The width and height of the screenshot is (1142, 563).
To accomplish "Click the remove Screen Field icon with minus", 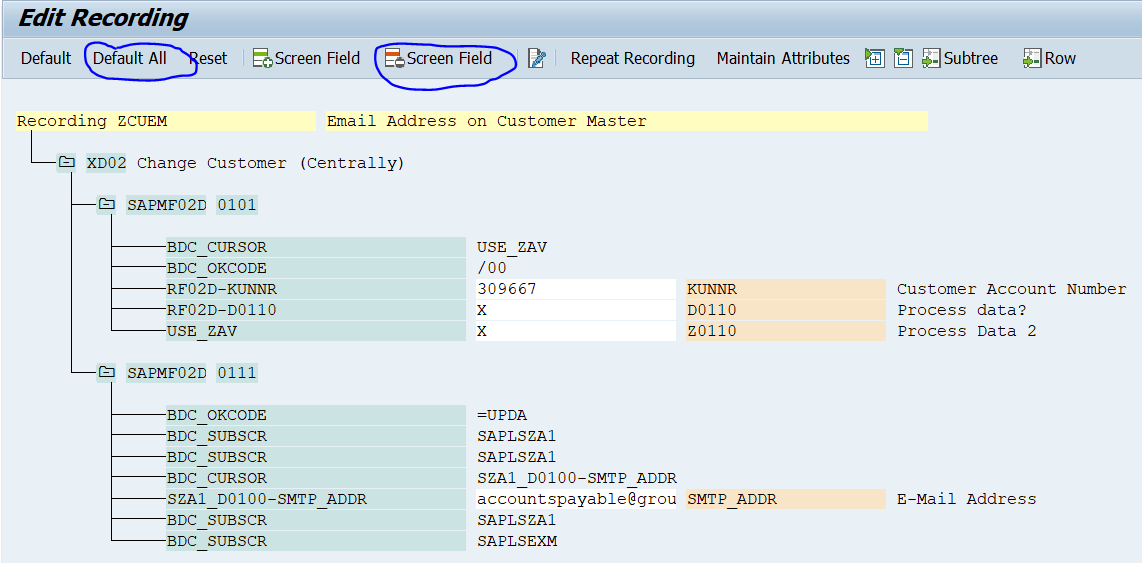I will click(x=394, y=58).
